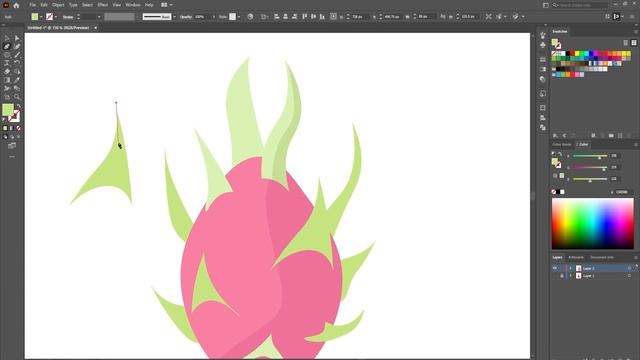Screen dimensions: 640x360
Task: Expand Layer 2 sublayers
Action: 571,268
